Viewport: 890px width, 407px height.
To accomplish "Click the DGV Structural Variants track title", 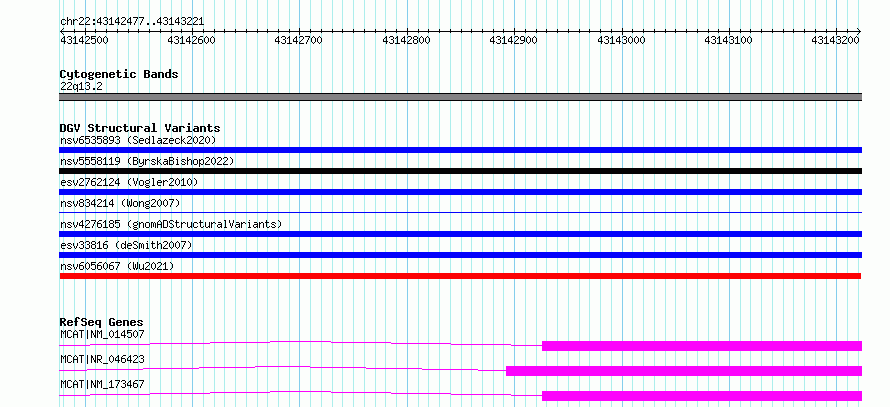I will (x=140, y=128).
